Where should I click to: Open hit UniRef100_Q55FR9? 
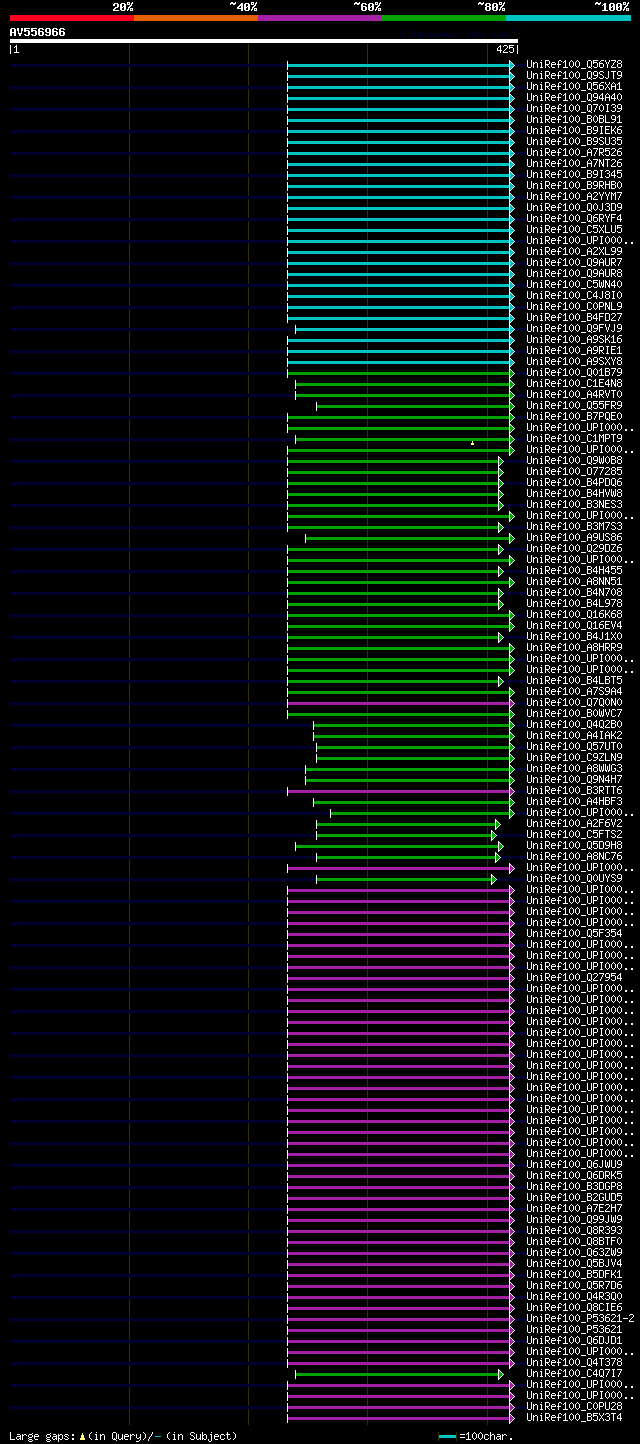[x=574, y=405]
